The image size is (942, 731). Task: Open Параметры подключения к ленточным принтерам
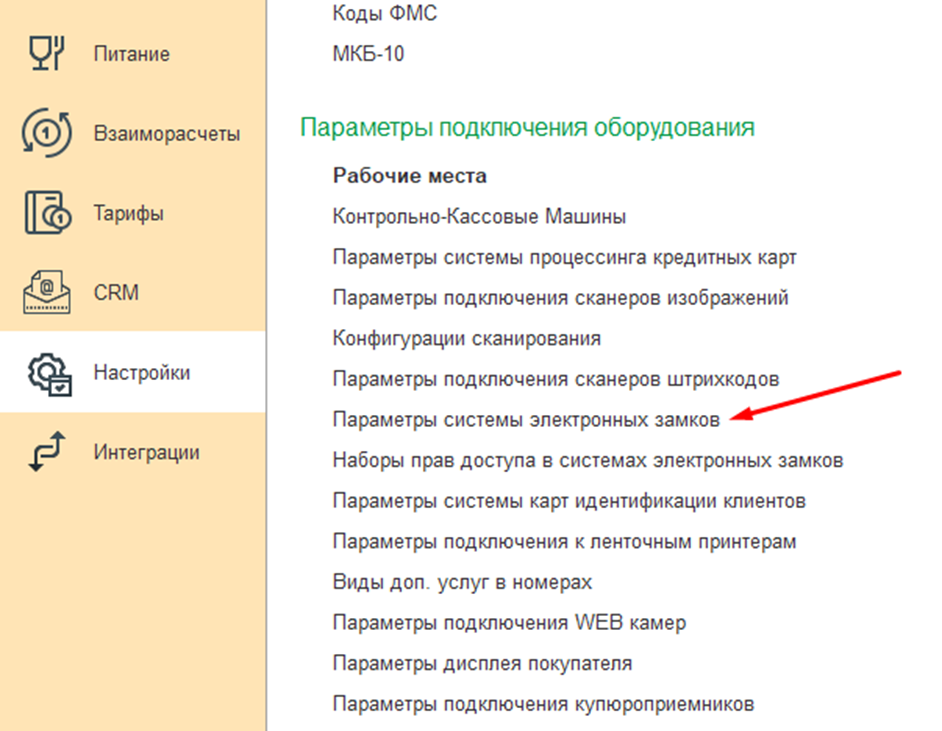point(565,541)
